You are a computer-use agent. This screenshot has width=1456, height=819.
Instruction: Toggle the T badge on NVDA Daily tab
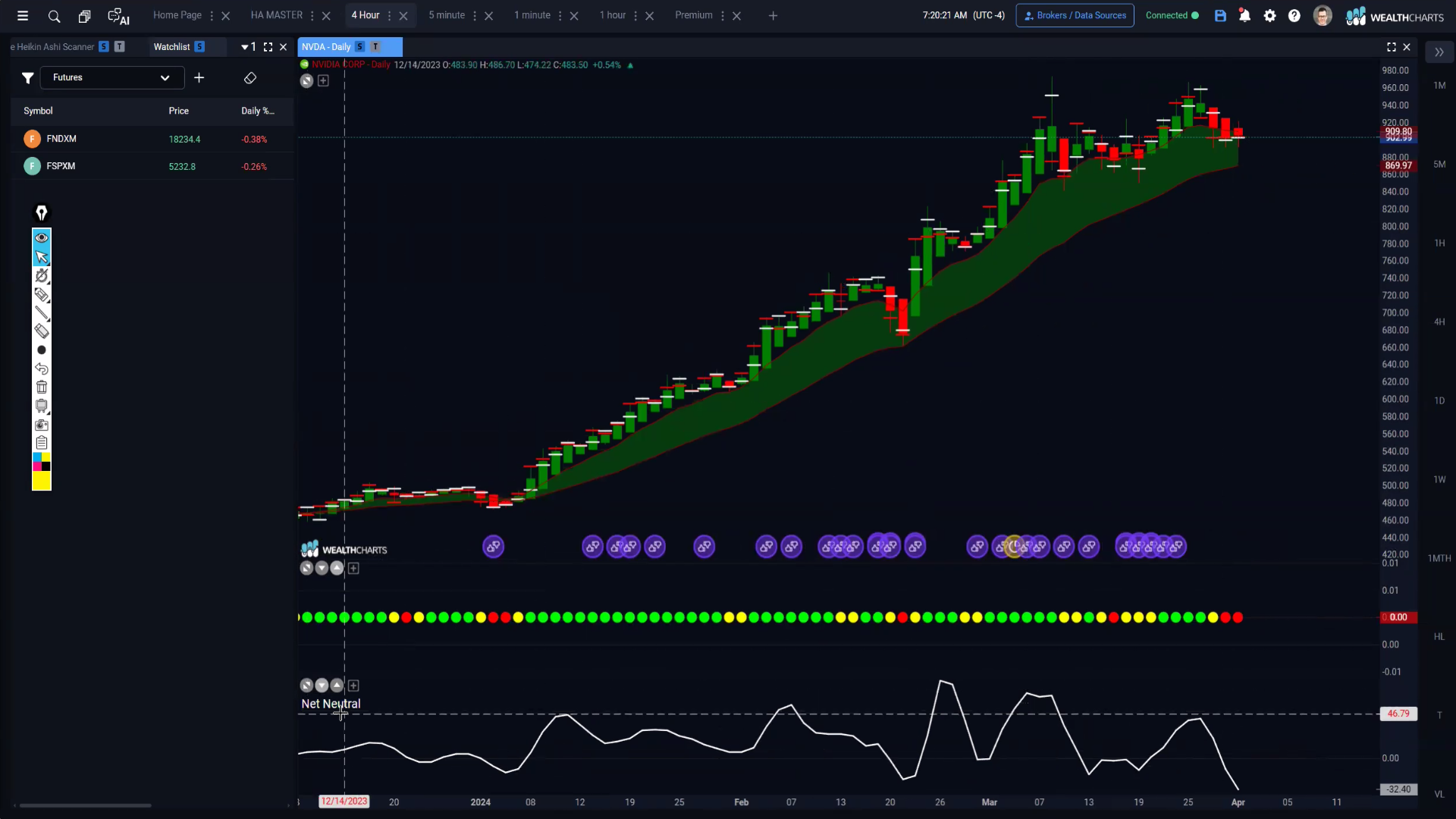(375, 47)
